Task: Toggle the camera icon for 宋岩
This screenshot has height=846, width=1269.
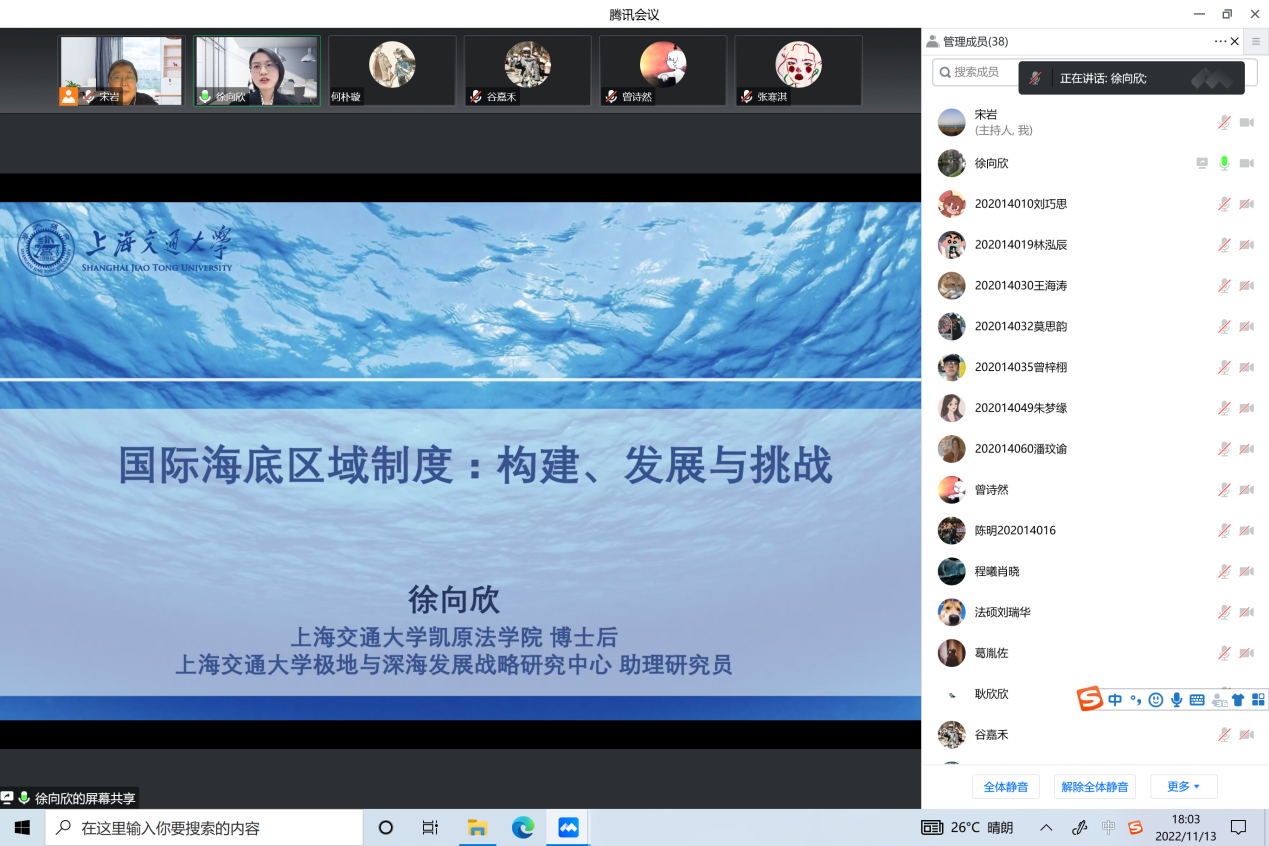Action: pyautogui.click(x=1246, y=122)
